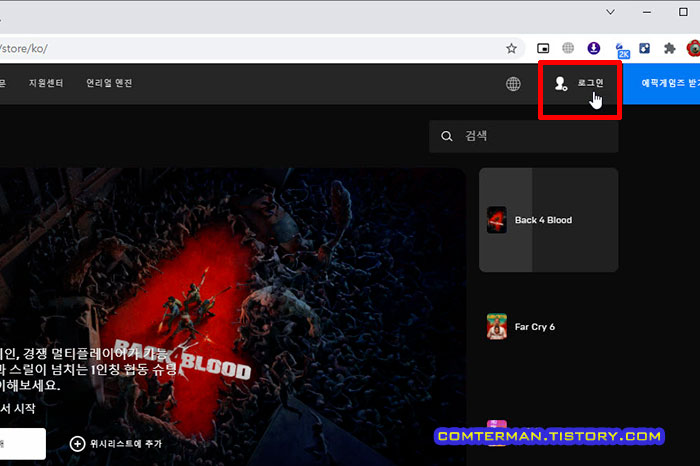Focus the 검색 search field
700x466 pixels.
[524, 136]
